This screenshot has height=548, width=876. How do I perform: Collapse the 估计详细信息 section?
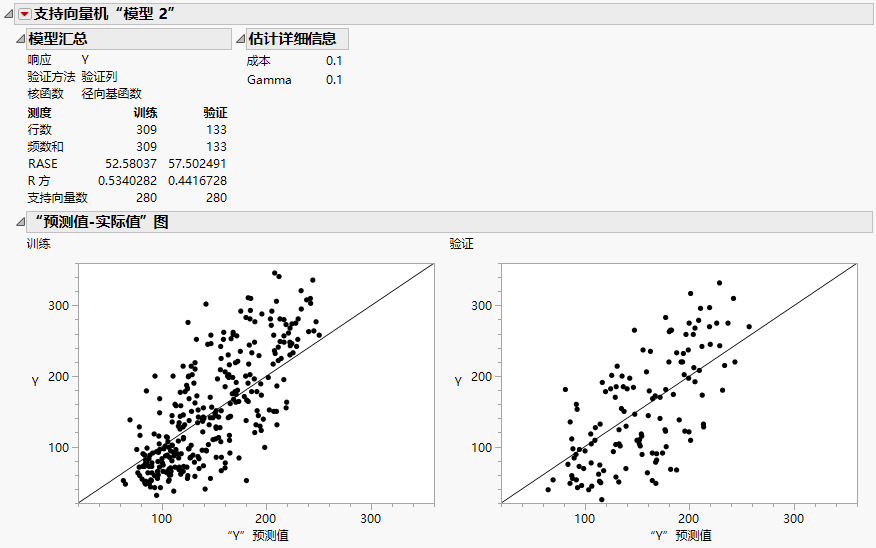coord(240,39)
